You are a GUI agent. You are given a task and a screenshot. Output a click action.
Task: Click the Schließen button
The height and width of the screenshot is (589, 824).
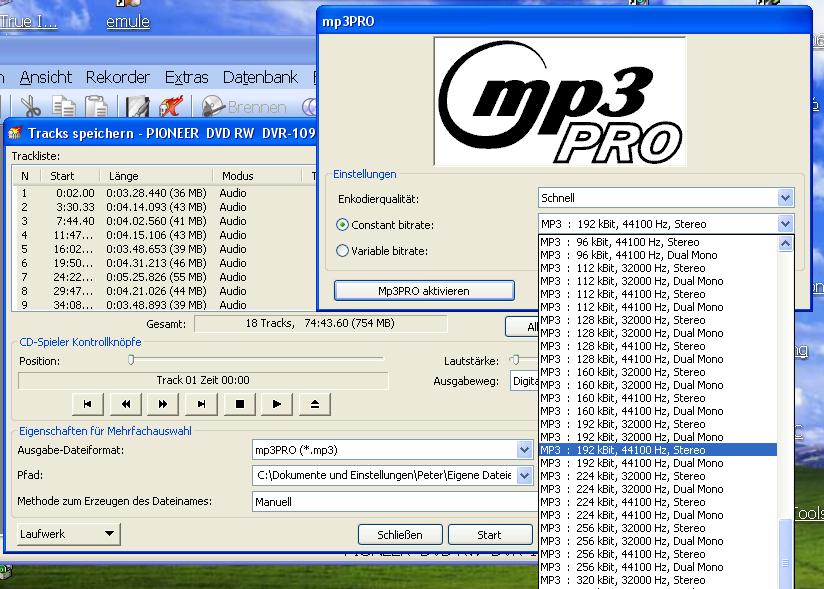tap(400, 535)
